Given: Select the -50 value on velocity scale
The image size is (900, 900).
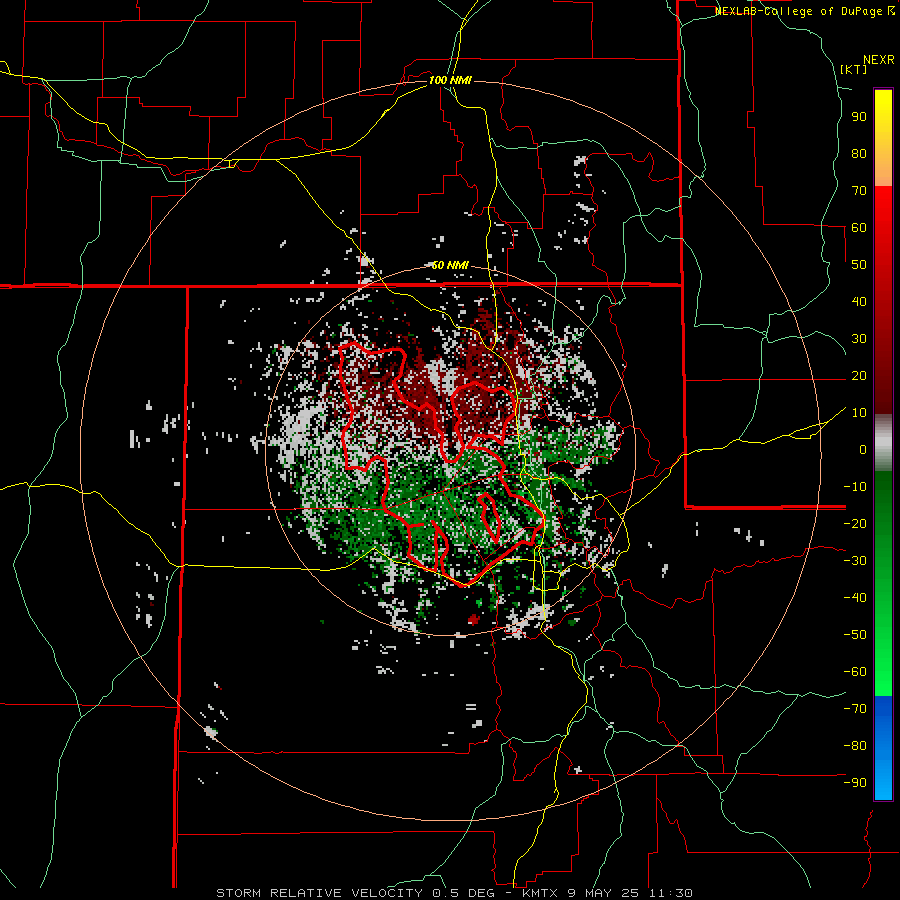Looking at the screenshot, I should click(x=855, y=634).
